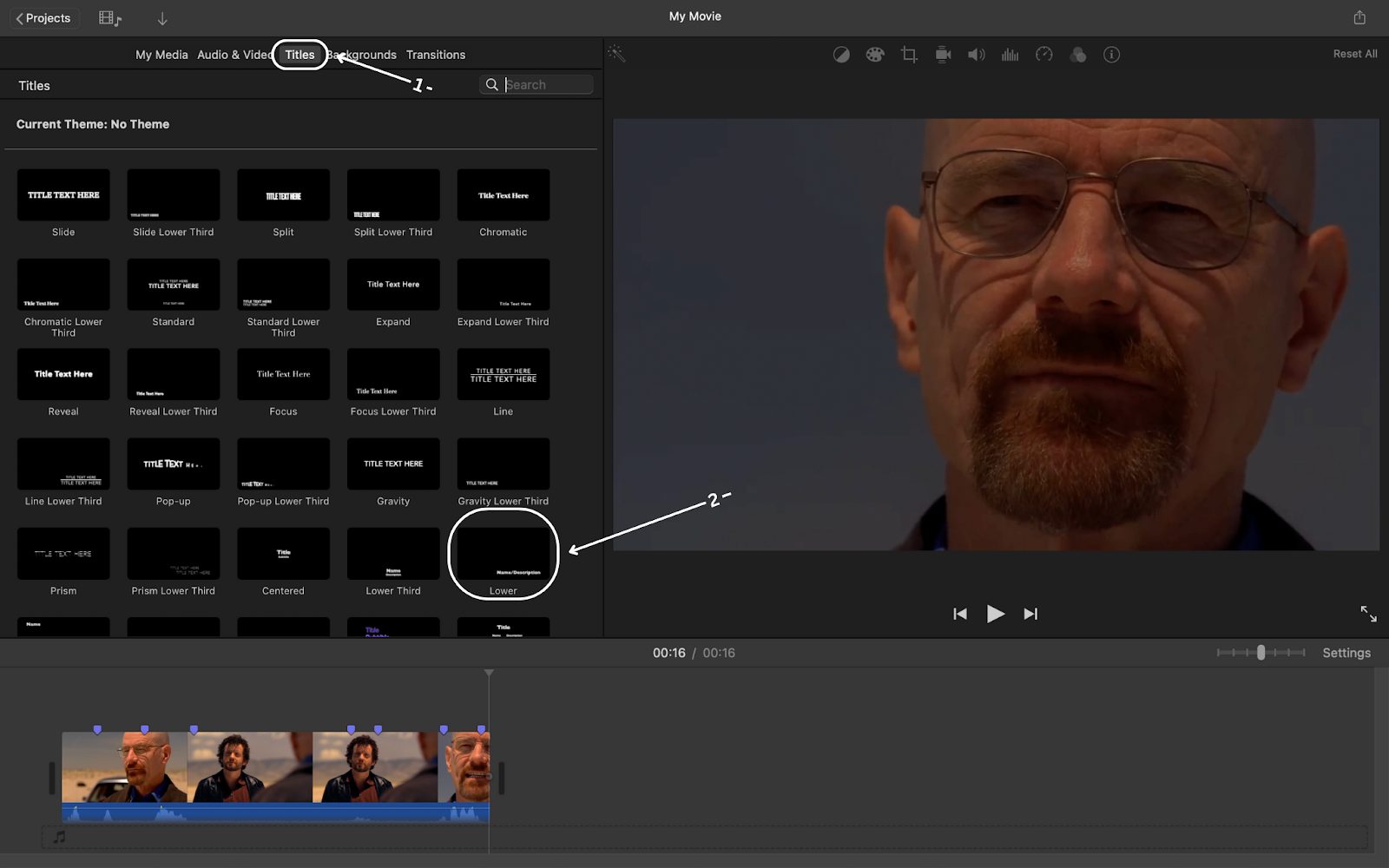This screenshot has width=1389, height=868.
Task: Pick the Pop-up title thumbnail
Action: click(x=174, y=464)
